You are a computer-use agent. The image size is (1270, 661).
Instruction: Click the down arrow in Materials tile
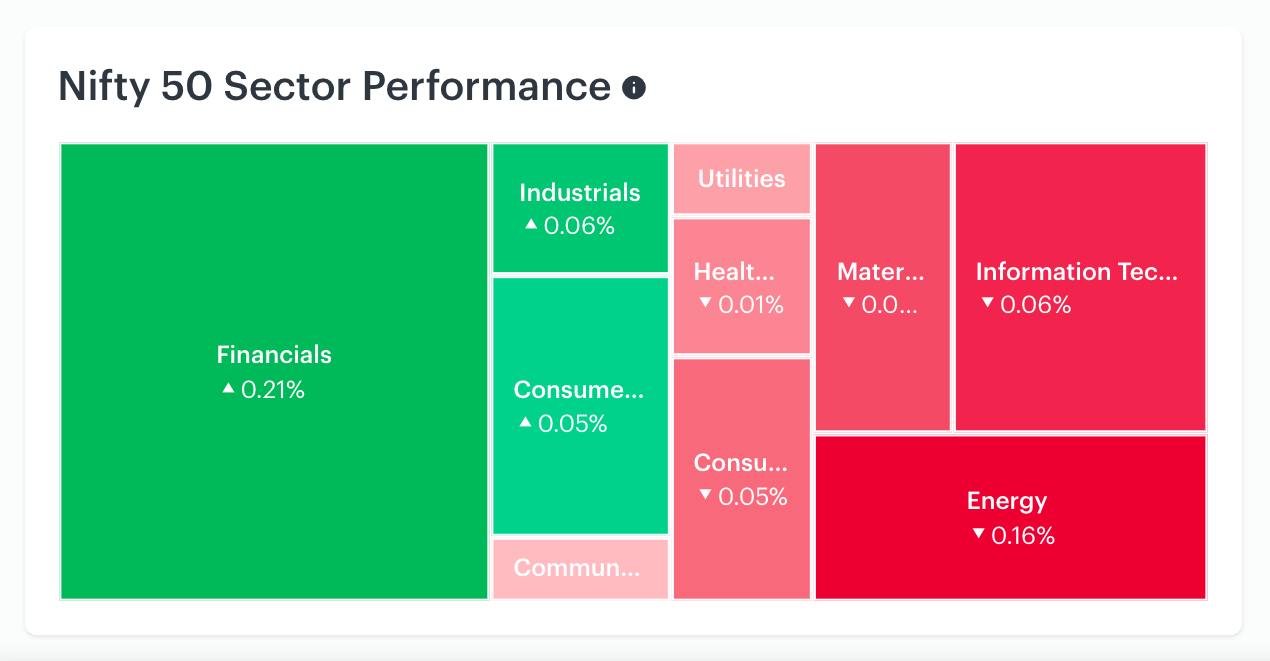pyautogui.click(x=848, y=302)
